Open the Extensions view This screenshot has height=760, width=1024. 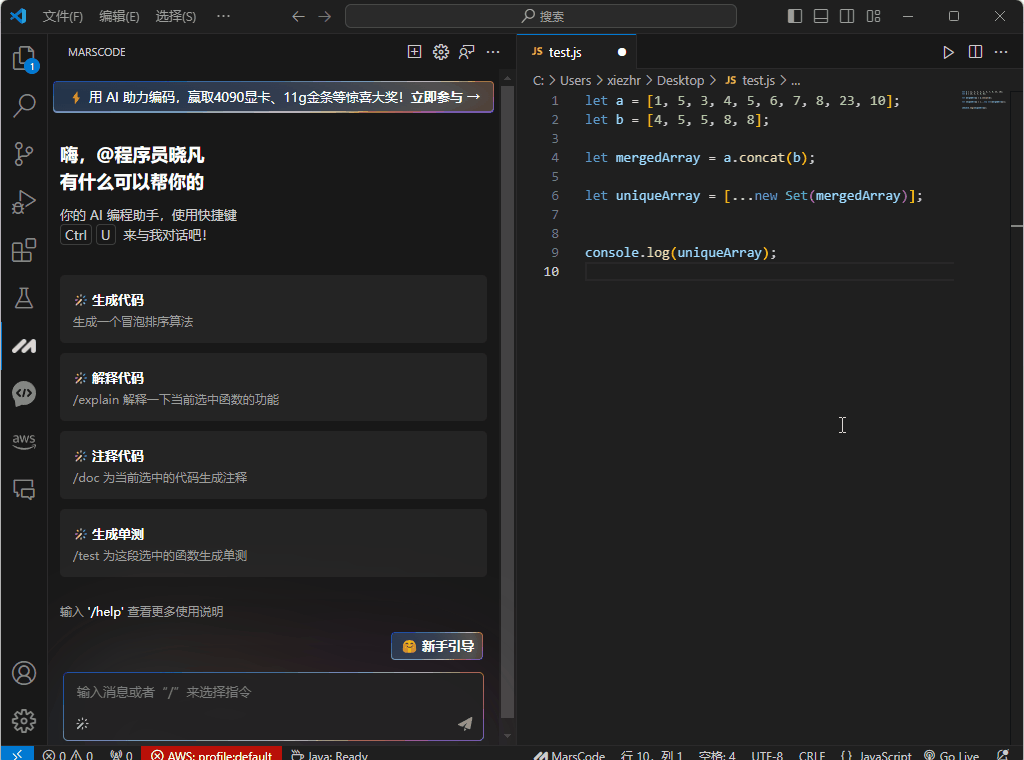pos(24,250)
